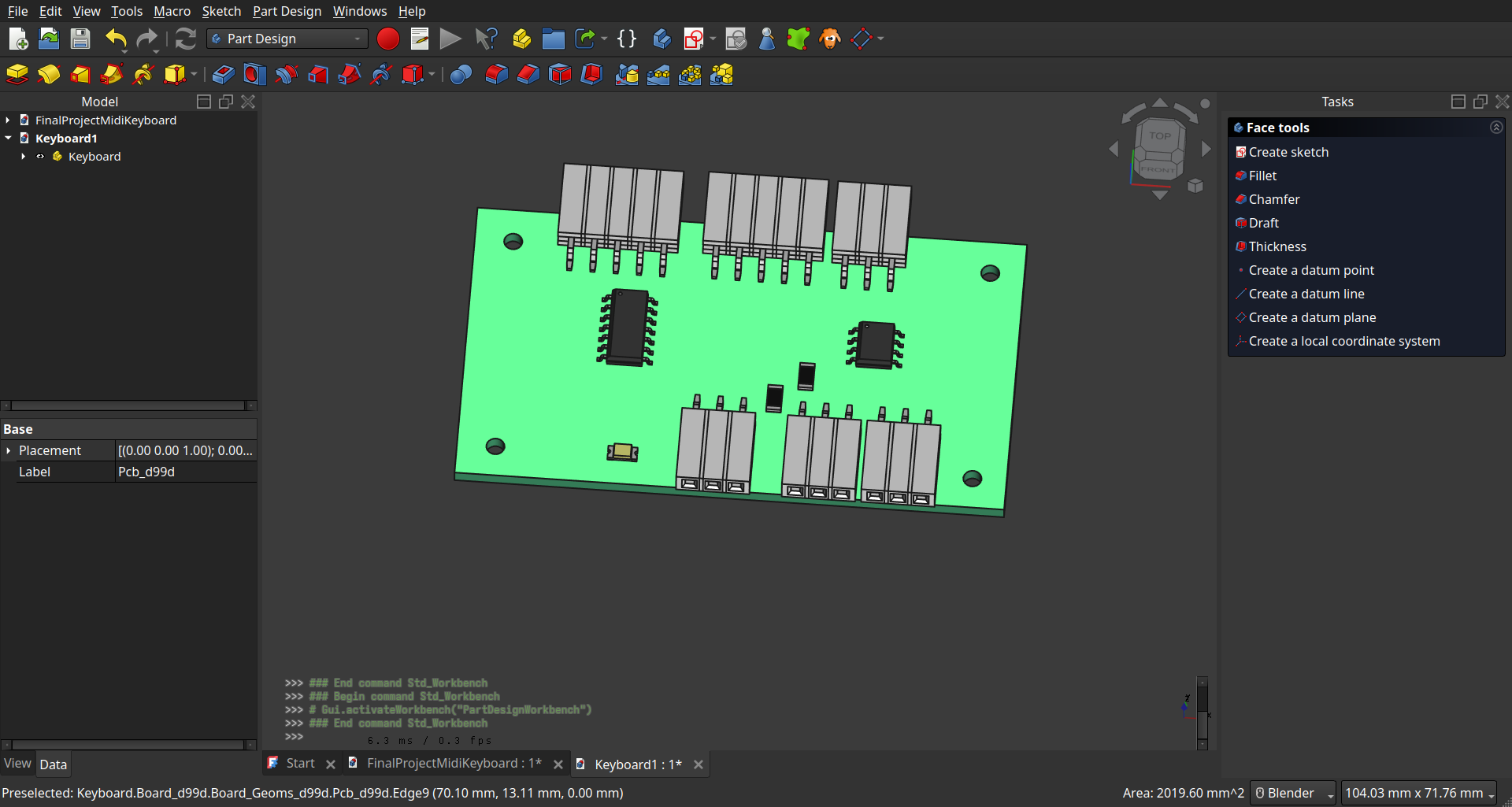Screen dimensions: 1512x807
Task: Select the Additive loft tool
Action: point(80,75)
